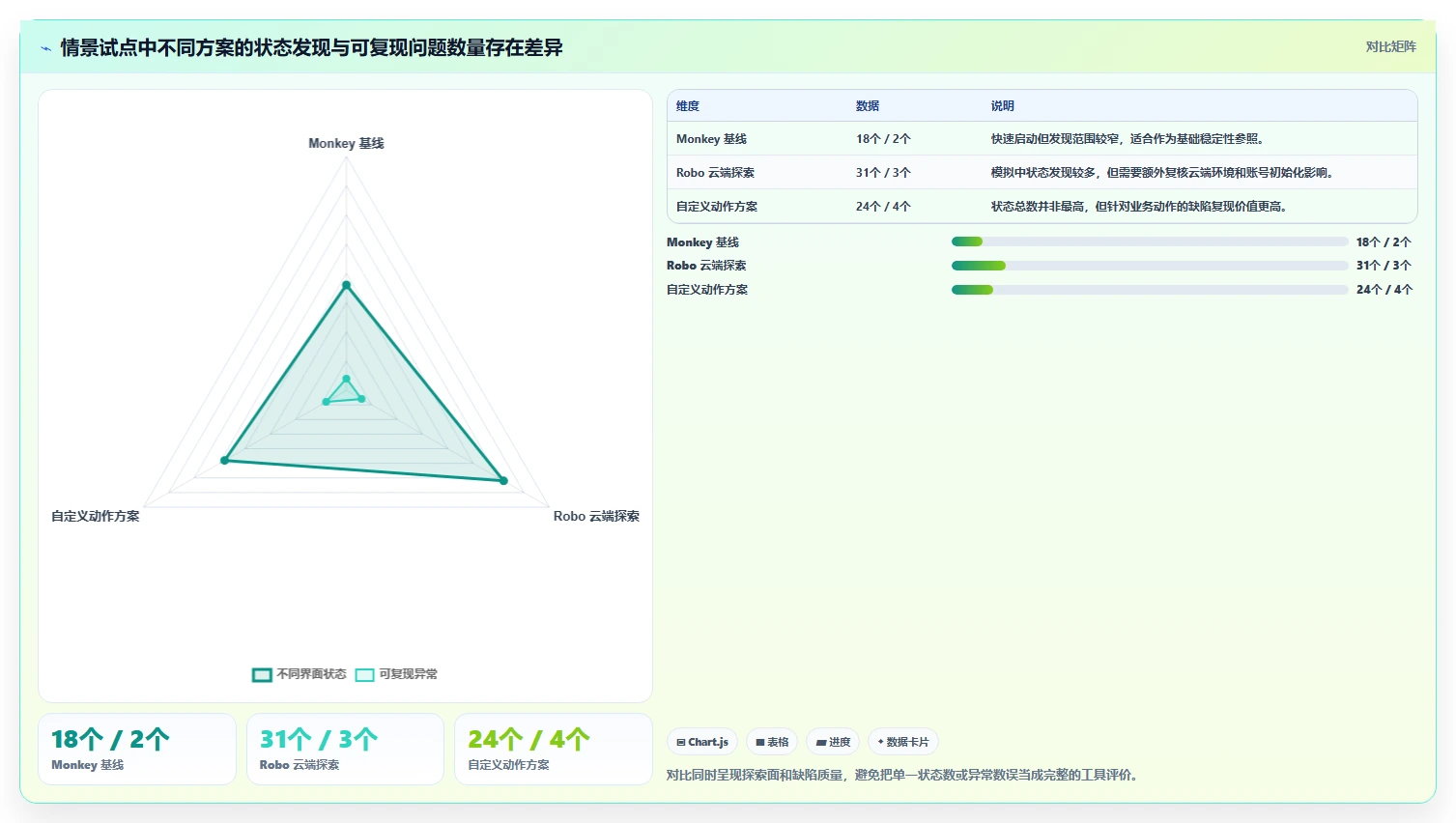
Task: Click the description starting 模拟中状态发现较多
Action: pyautogui.click(x=1162, y=173)
